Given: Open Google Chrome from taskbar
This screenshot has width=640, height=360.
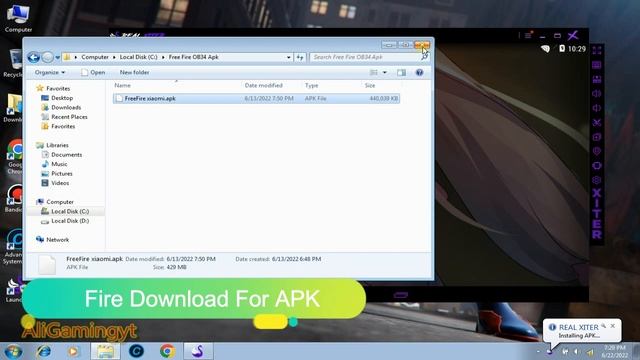Looking at the screenshot, I should pyautogui.click(x=167, y=351).
